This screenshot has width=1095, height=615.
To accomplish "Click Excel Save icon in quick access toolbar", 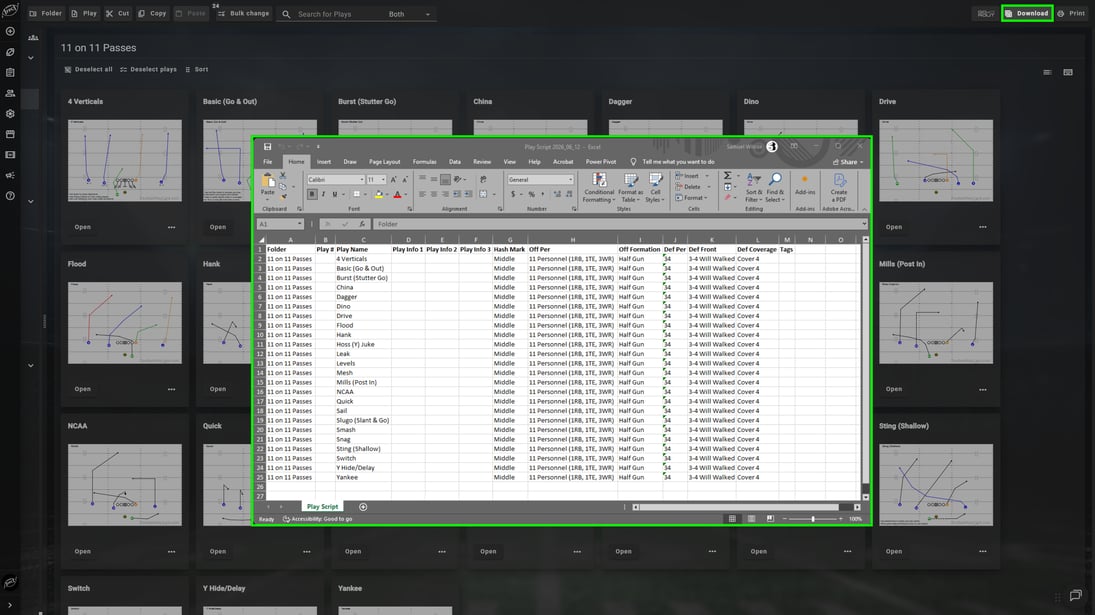I will pyautogui.click(x=267, y=147).
